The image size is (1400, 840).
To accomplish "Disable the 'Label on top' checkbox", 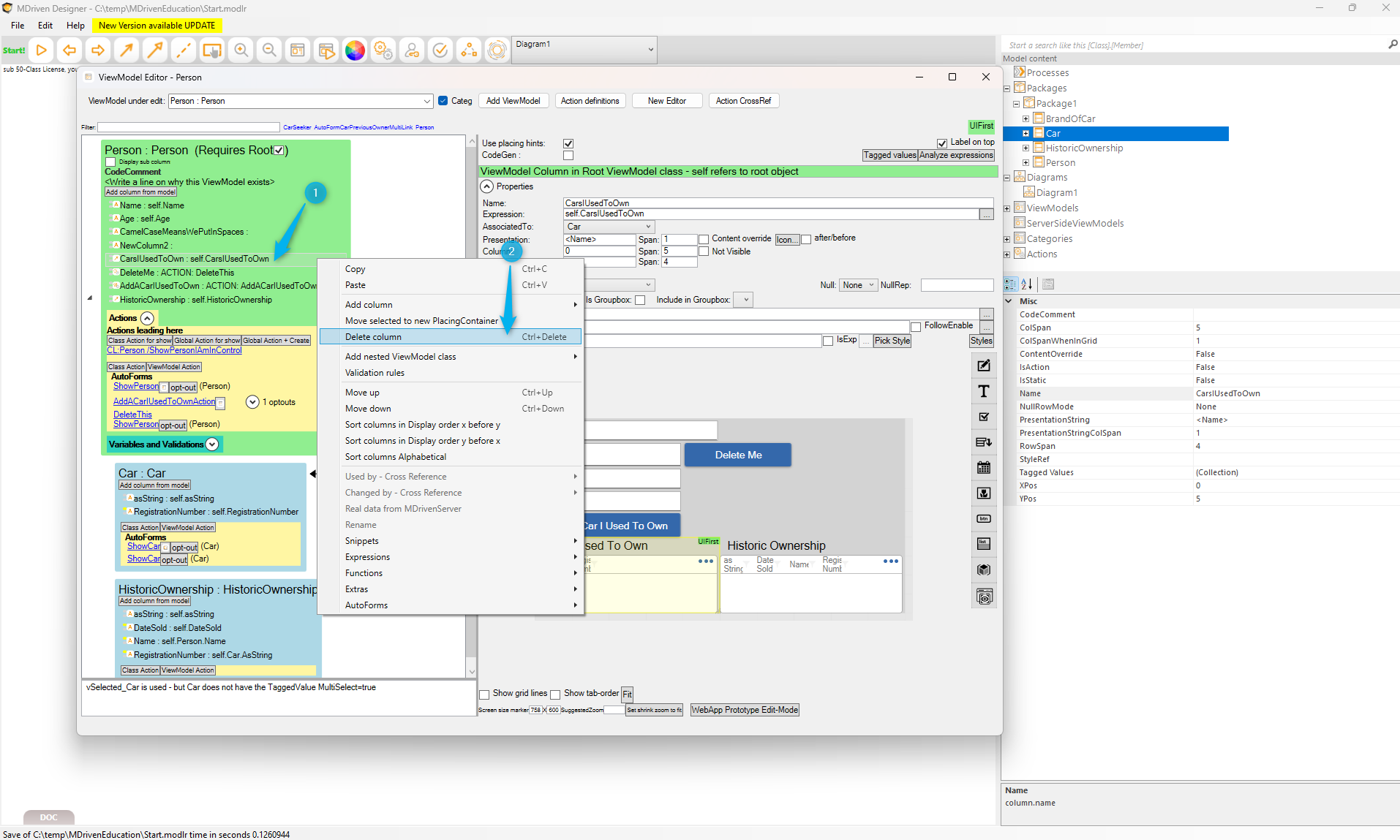I will [x=942, y=143].
